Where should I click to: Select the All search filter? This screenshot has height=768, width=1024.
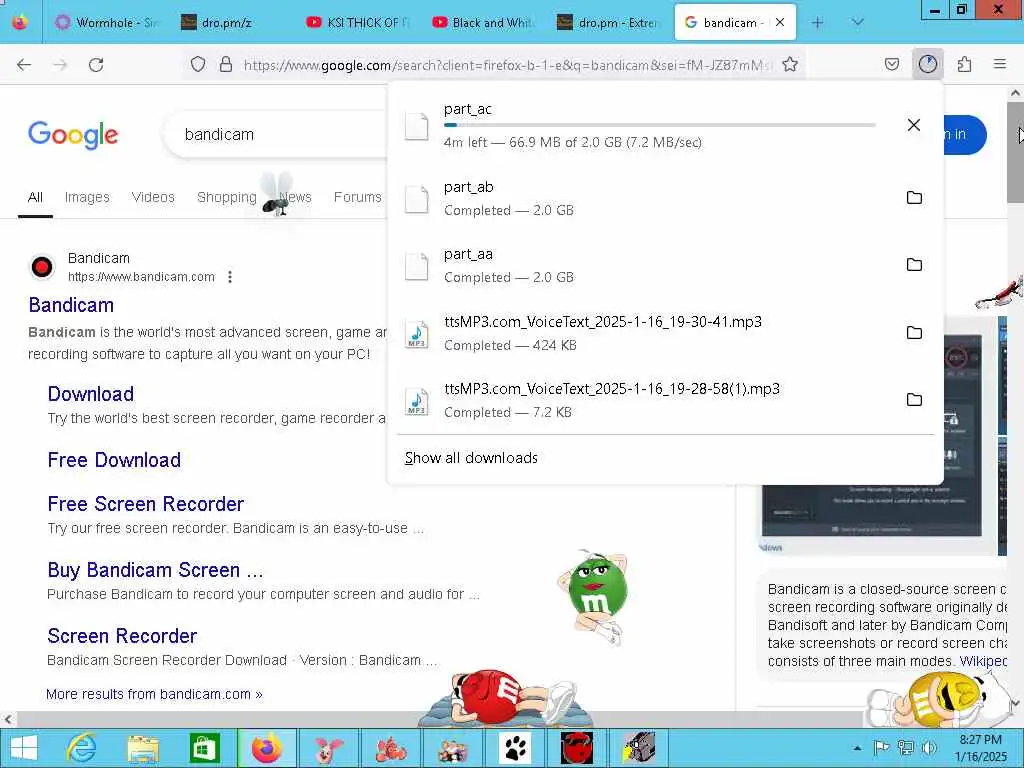pos(35,197)
